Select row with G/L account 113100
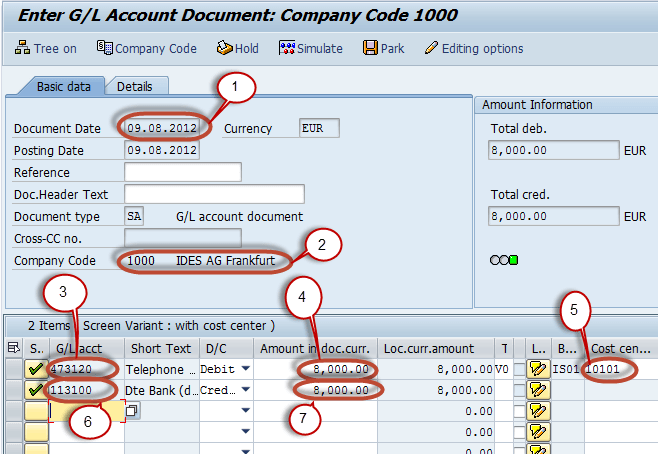Screen dimensions: 658x454 [x=12, y=390]
